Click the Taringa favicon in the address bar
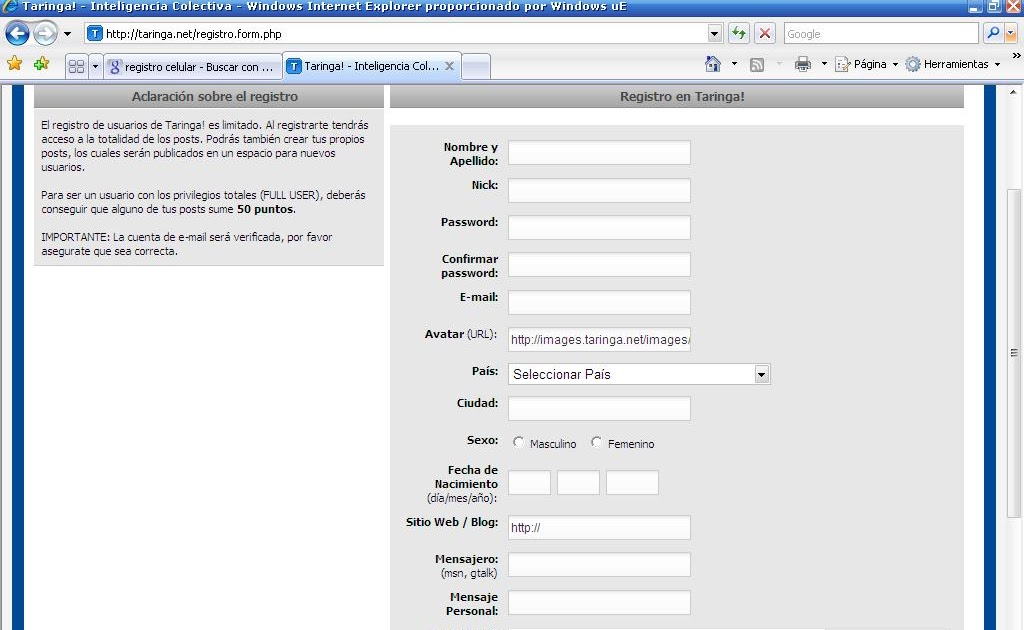 point(95,33)
